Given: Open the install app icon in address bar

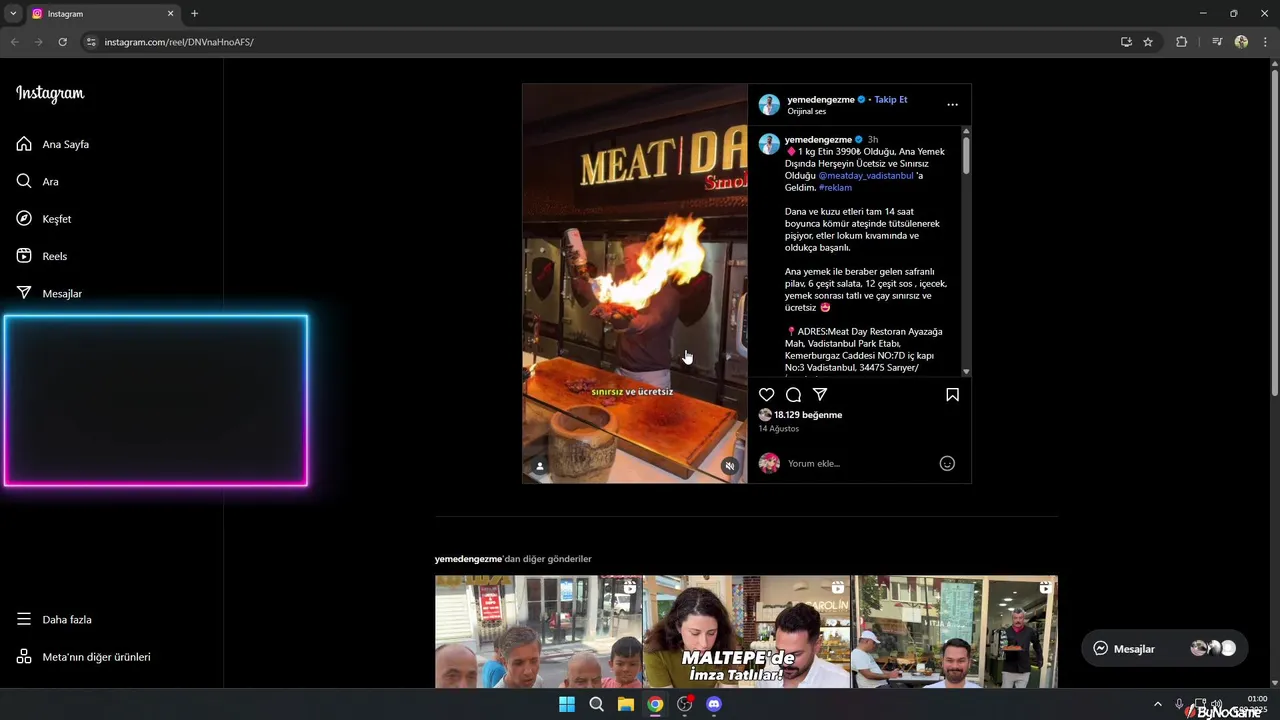Looking at the screenshot, I should tap(1126, 42).
